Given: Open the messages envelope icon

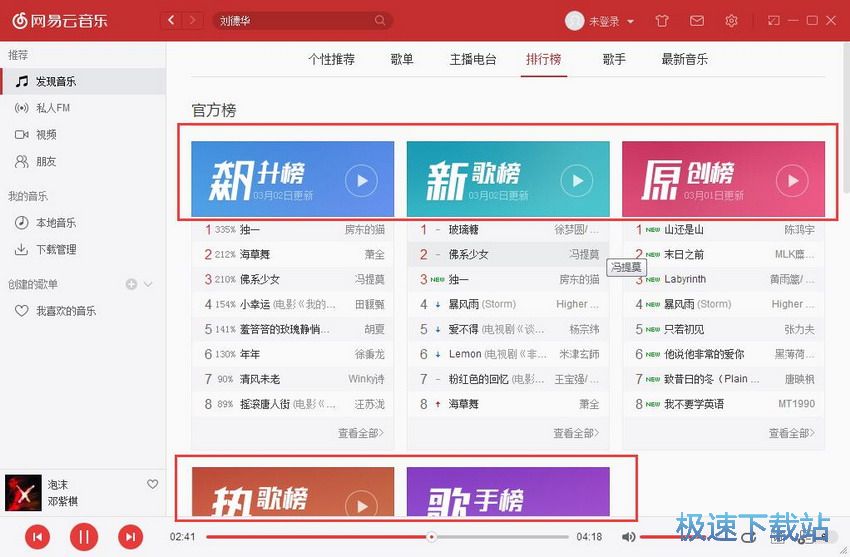Looking at the screenshot, I should (697, 21).
